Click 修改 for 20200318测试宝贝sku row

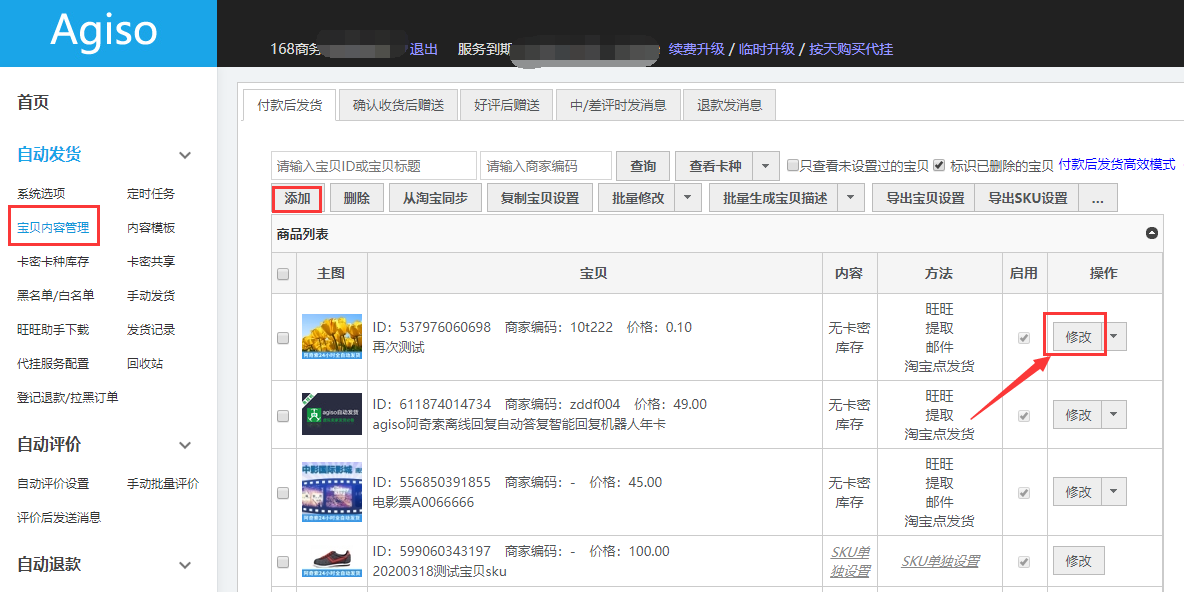[1078, 561]
